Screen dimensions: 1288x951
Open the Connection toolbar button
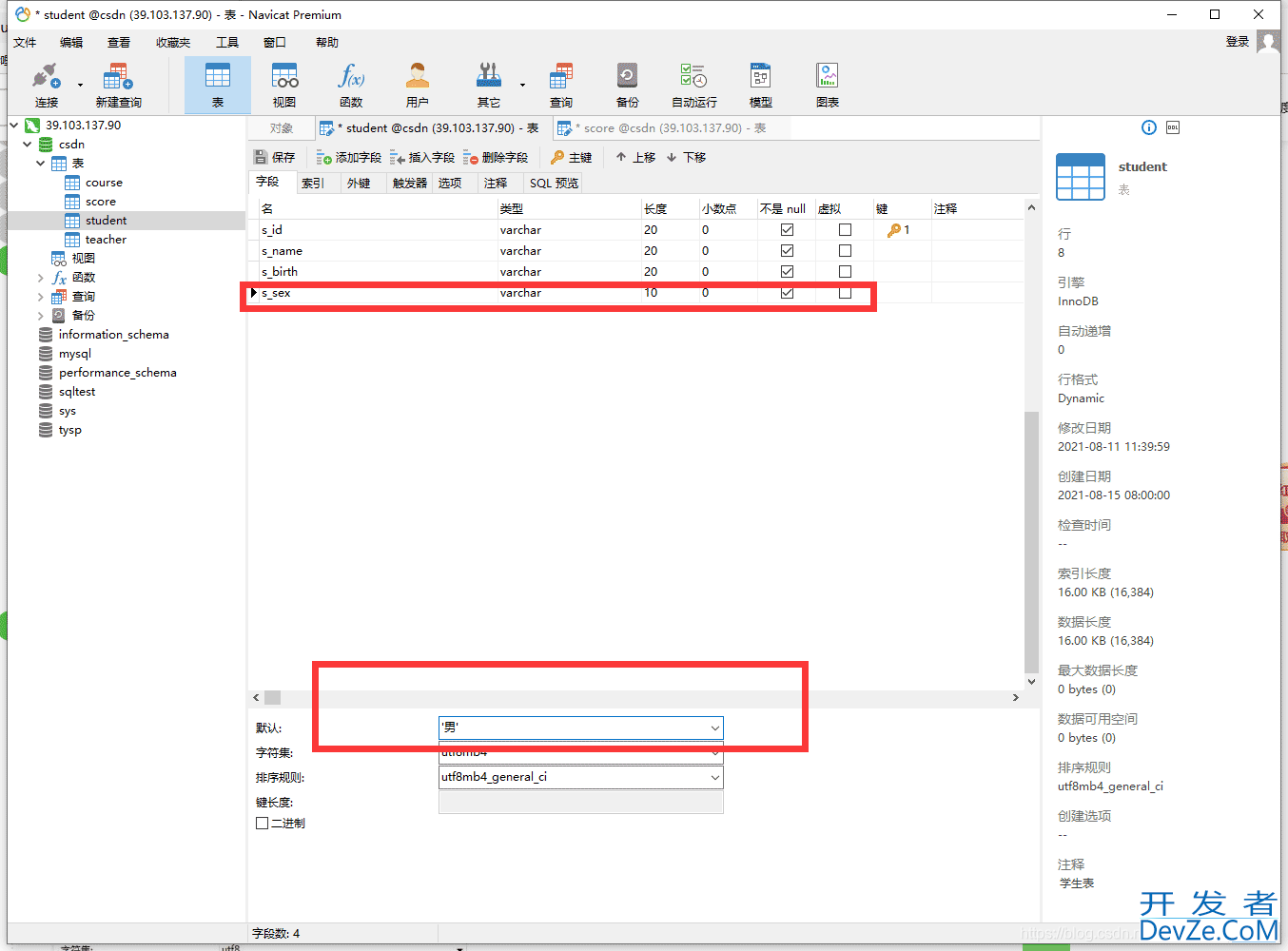click(47, 85)
